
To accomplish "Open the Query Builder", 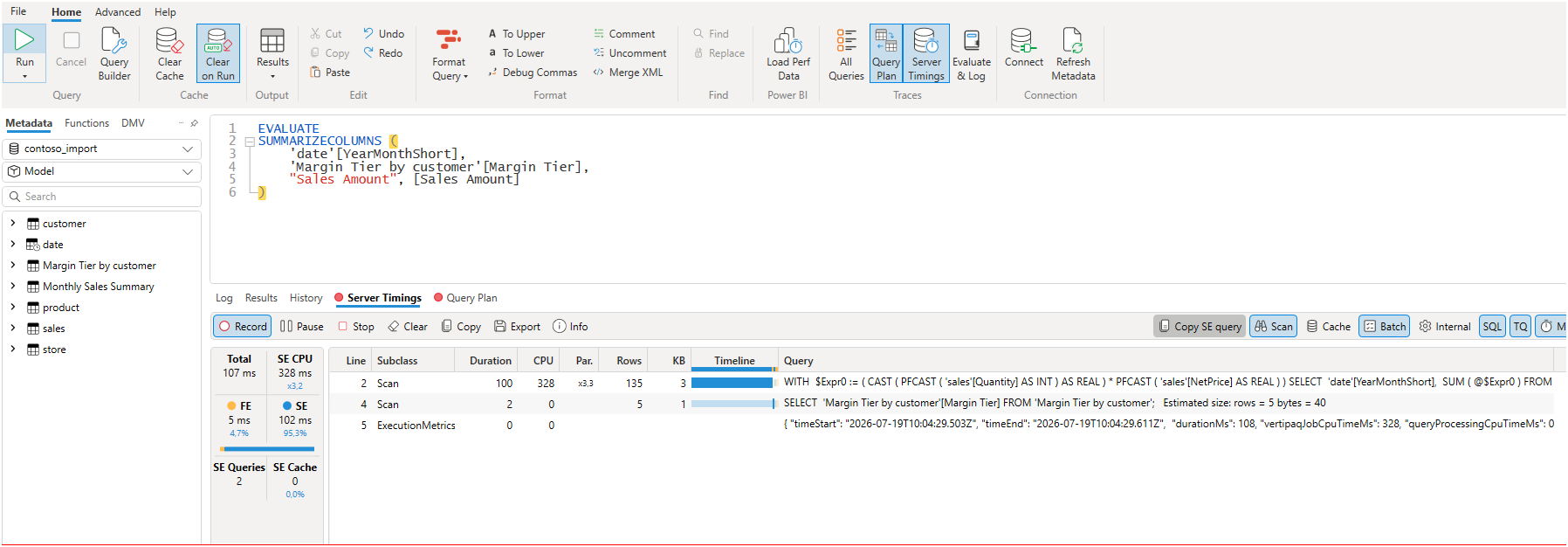I will tap(114, 53).
